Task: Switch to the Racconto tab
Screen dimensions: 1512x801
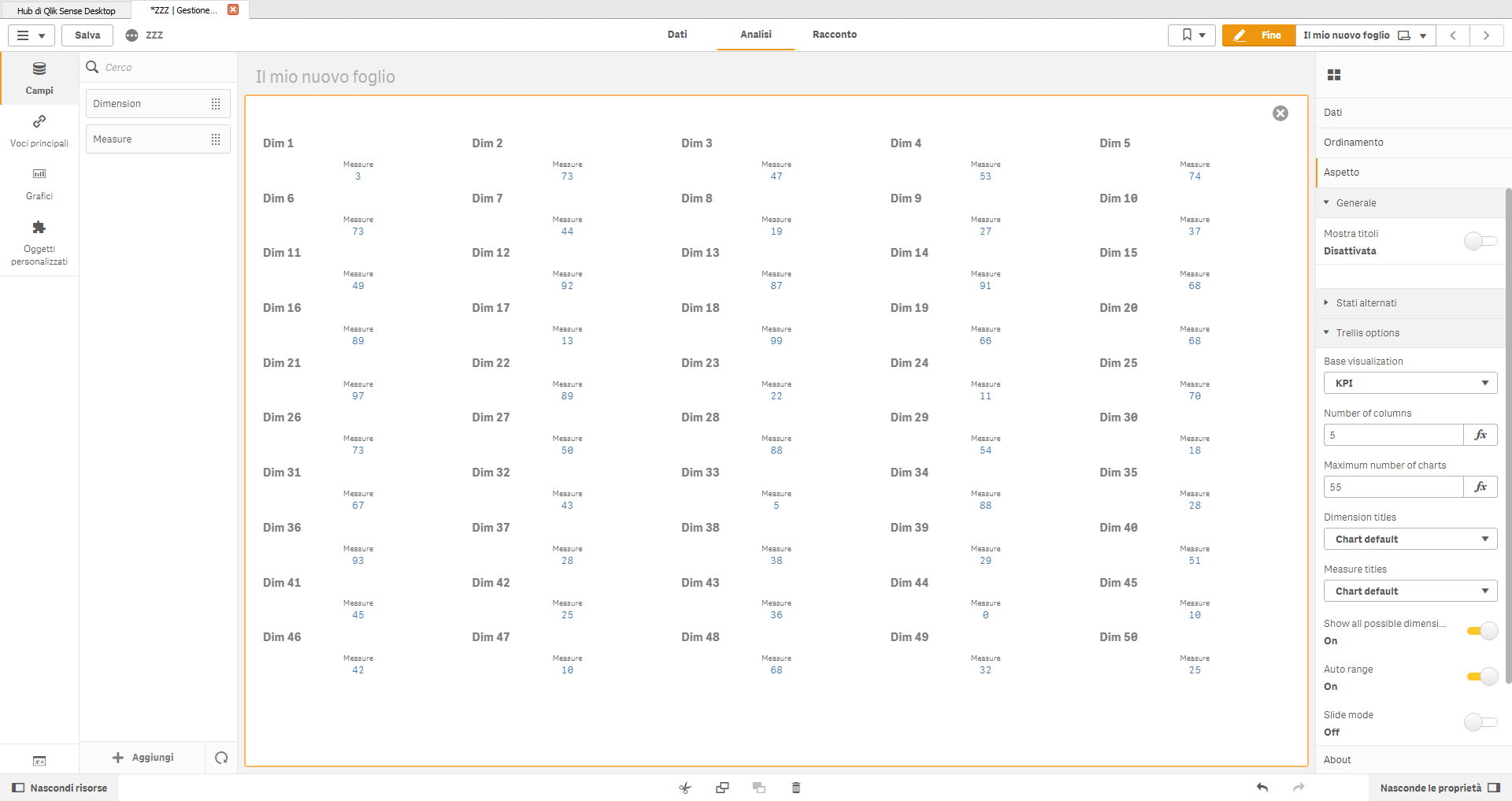Action: coord(835,35)
